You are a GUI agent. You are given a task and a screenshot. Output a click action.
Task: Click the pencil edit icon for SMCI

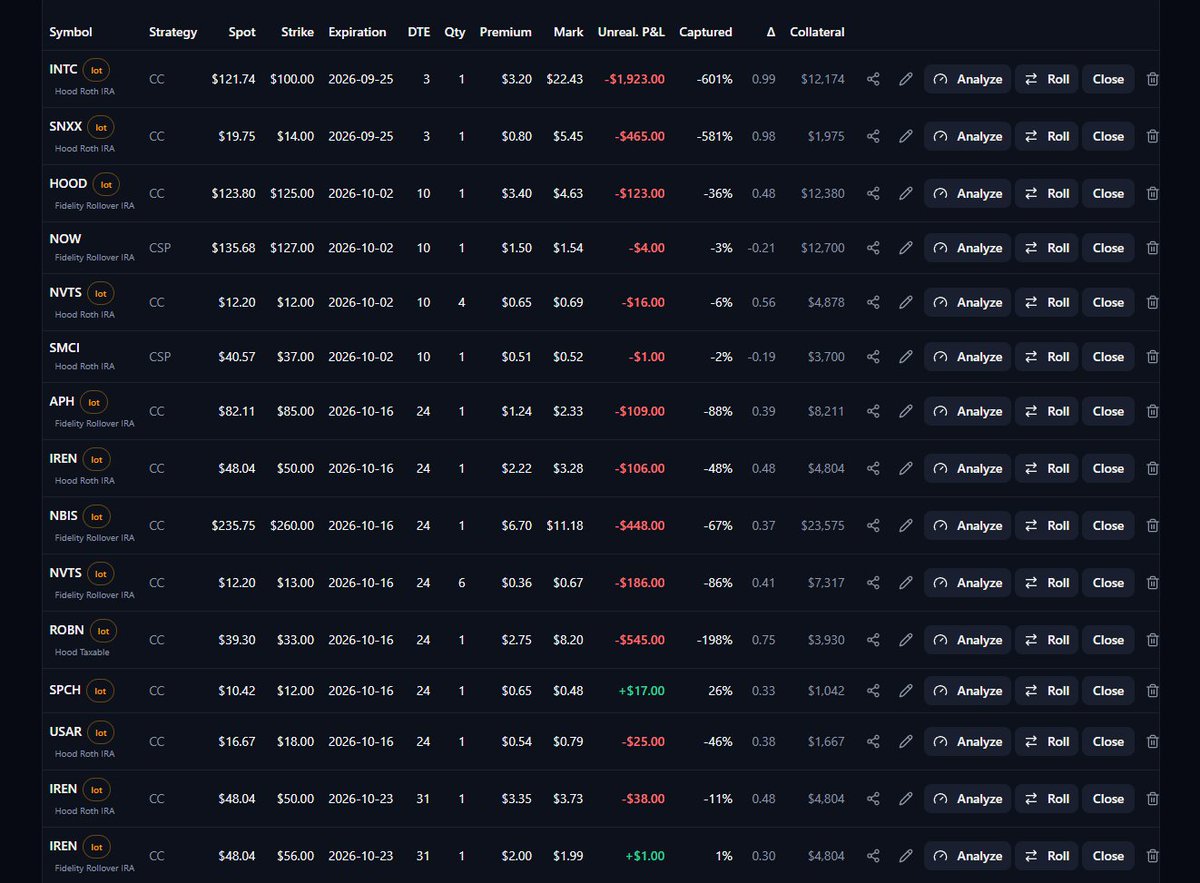(906, 357)
